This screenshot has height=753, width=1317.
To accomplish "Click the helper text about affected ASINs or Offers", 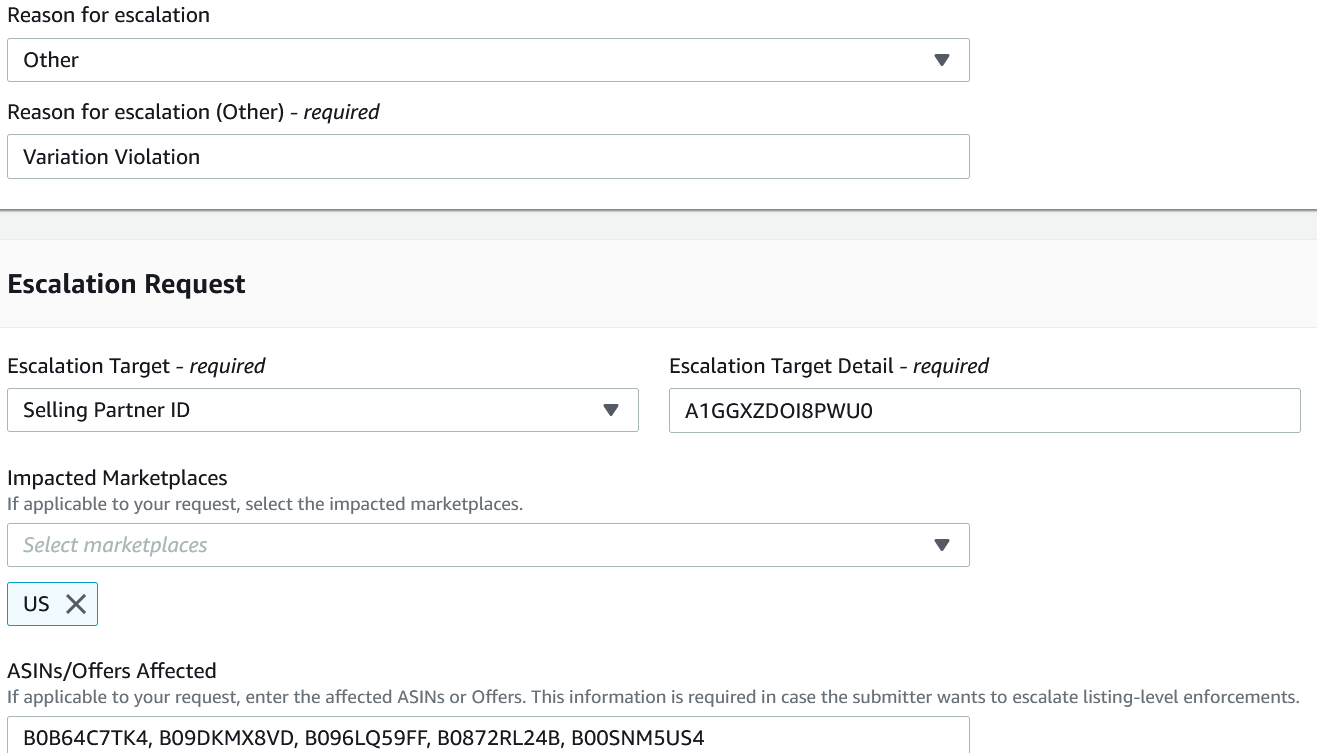I will click(x=653, y=697).
